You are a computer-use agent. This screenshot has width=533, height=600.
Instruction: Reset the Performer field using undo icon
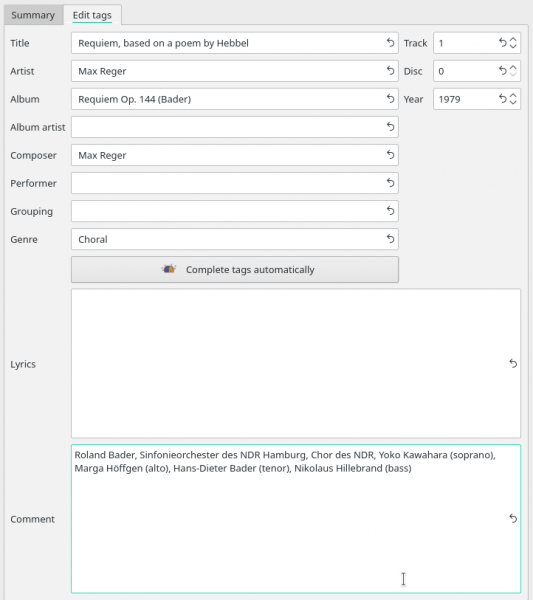click(390, 183)
